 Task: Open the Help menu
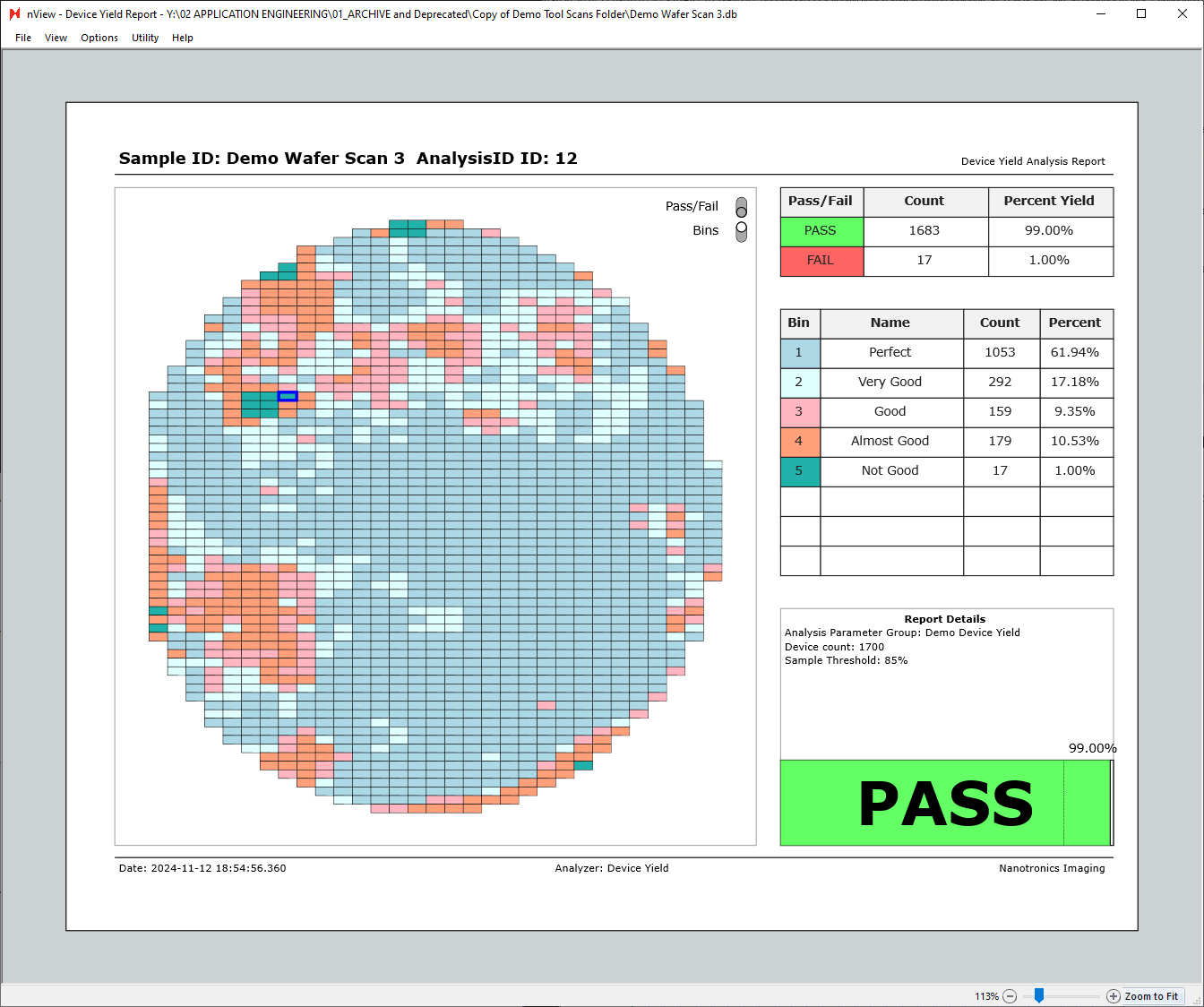[x=183, y=38]
